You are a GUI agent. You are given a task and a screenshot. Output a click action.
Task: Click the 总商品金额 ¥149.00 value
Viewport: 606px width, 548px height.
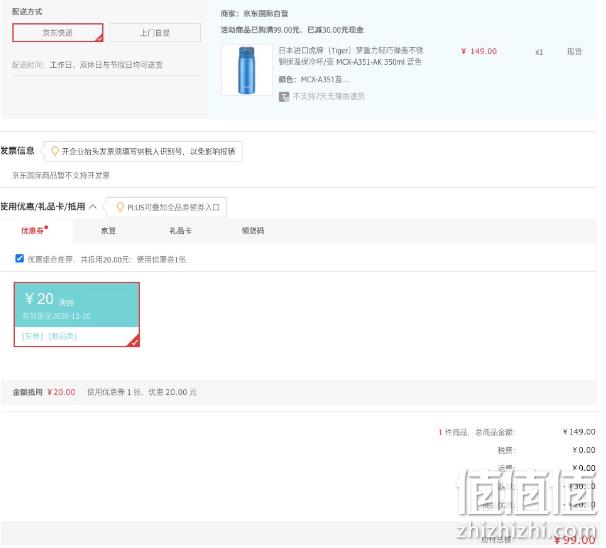coord(579,432)
